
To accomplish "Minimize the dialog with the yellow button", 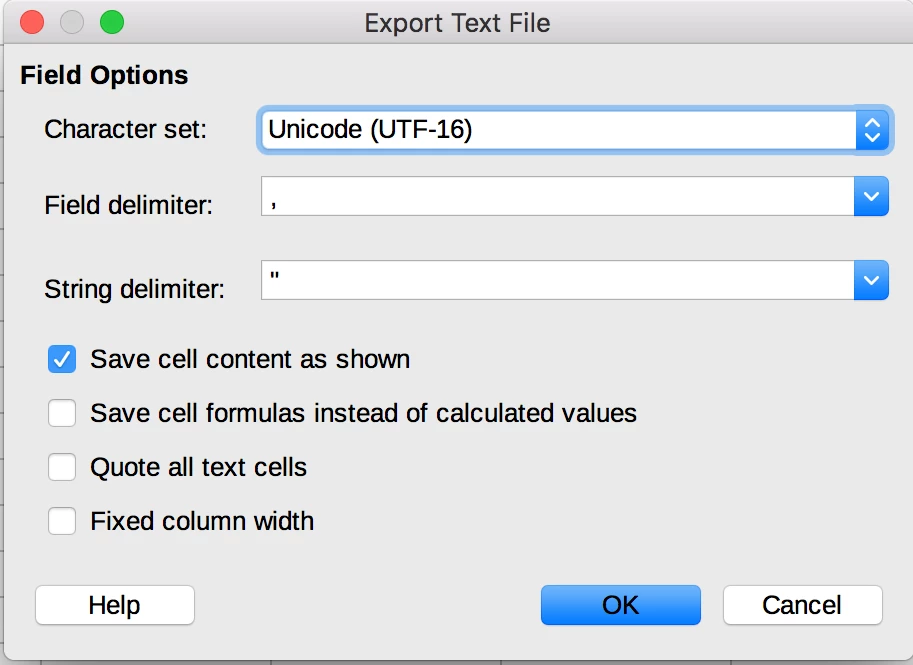I will (x=72, y=22).
